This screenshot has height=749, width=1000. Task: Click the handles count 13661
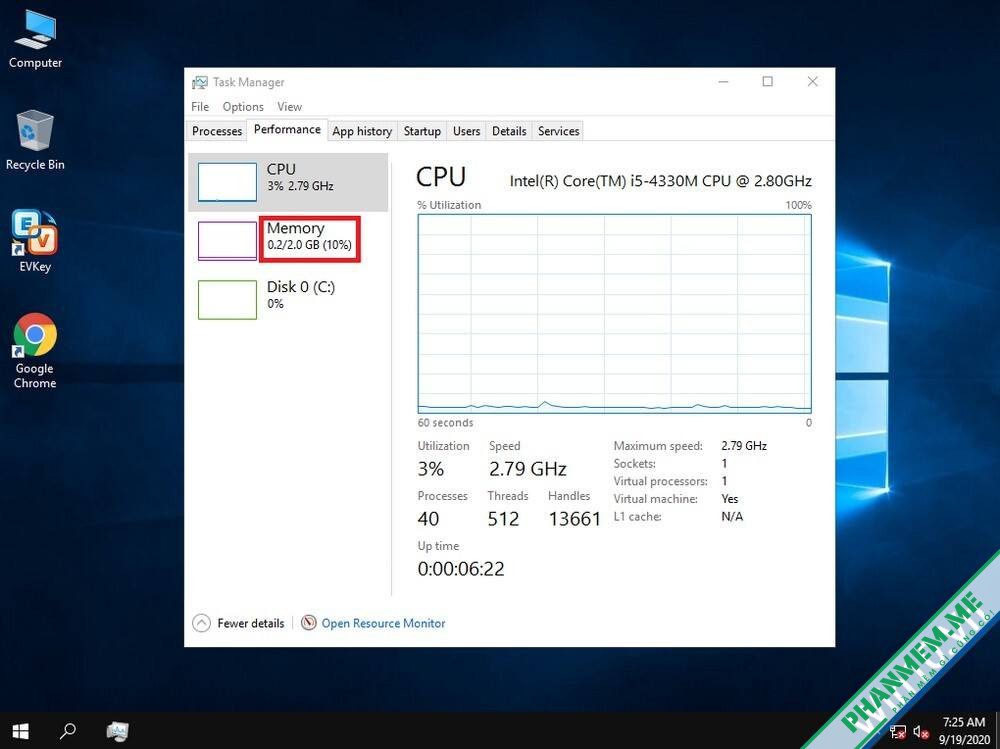tap(575, 519)
